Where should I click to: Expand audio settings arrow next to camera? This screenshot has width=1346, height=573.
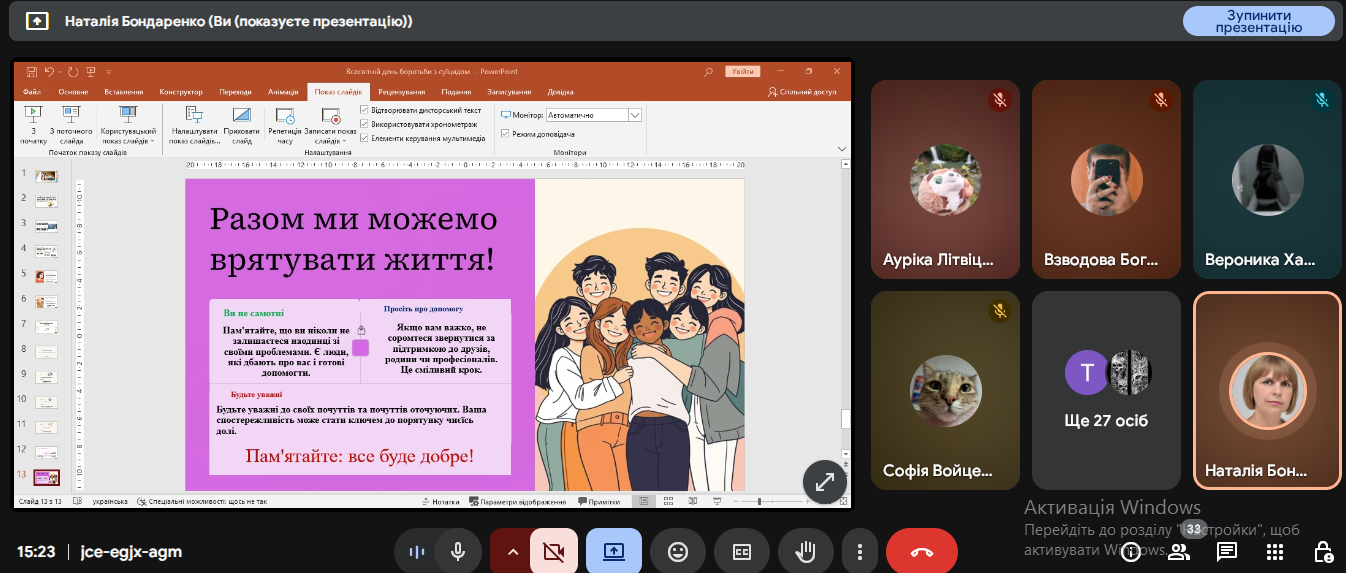tap(512, 551)
